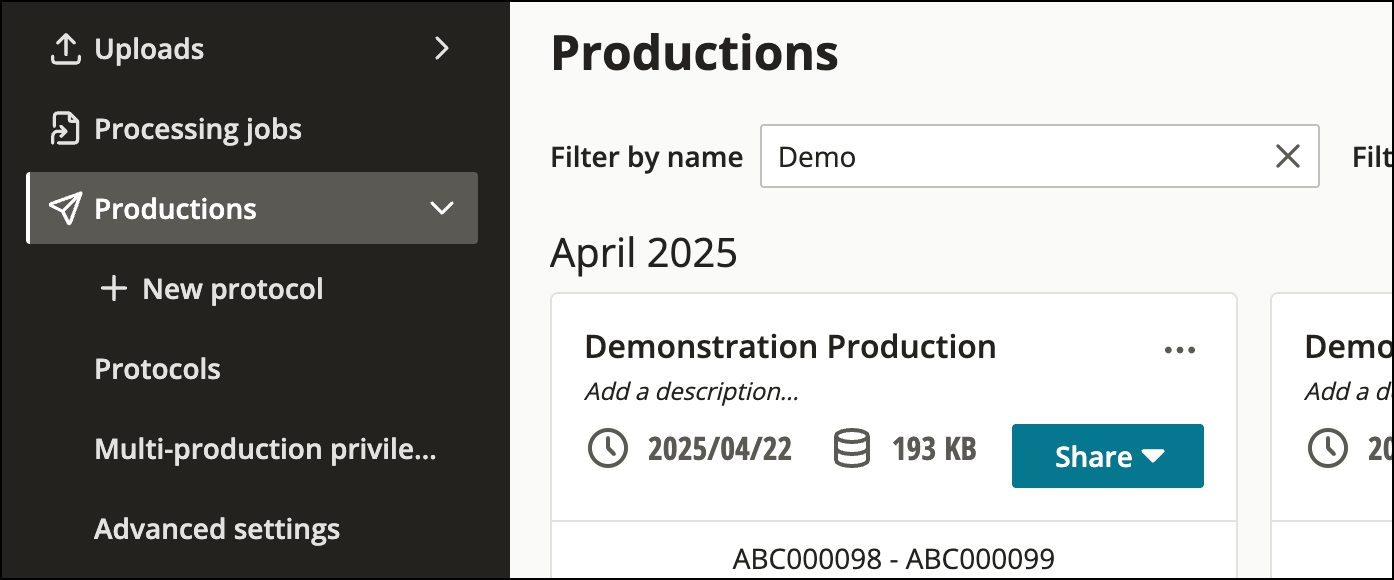
Task: Click the Productions page heading
Action: pos(695,53)
